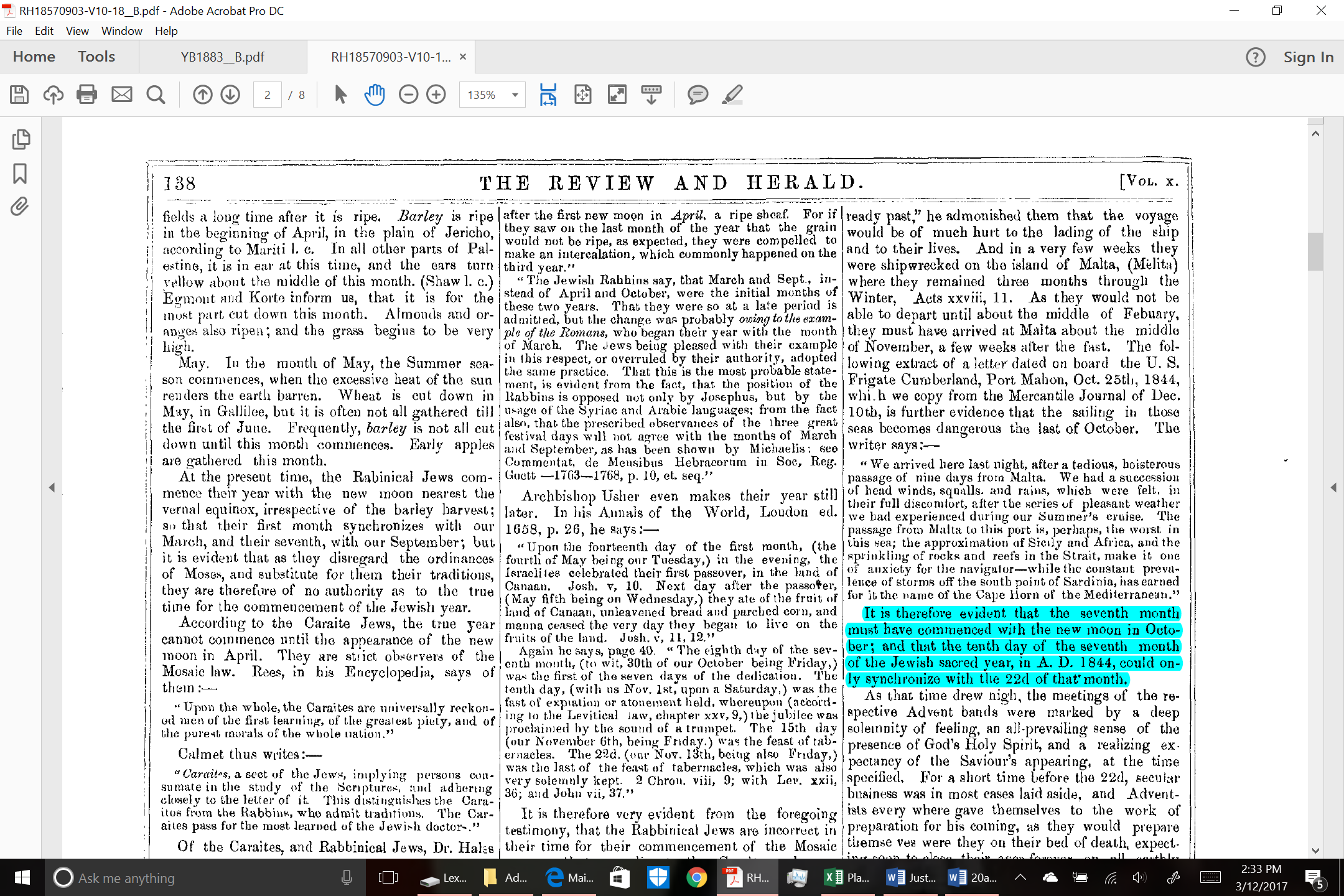The height and width of the screenshot is (896, 1344).
Task: Open Windows Store from taskbar
Action: [619, 877]
